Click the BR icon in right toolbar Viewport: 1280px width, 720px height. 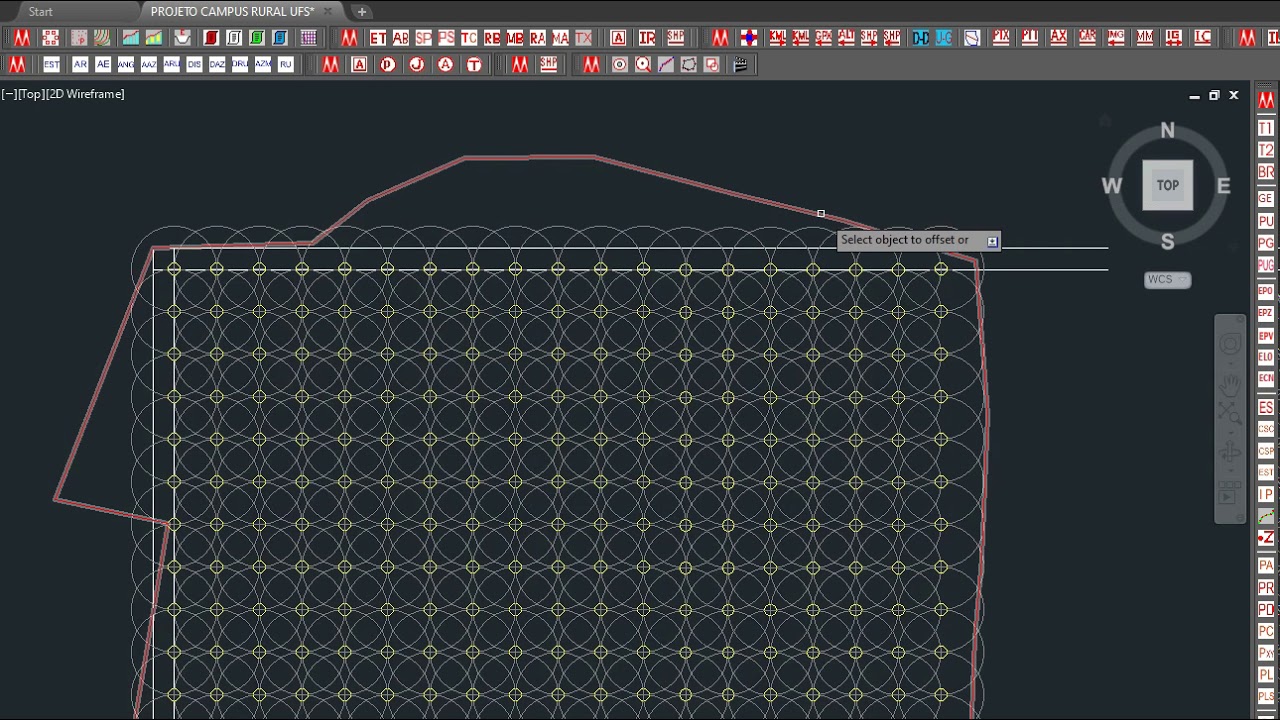pos(1266,173)
